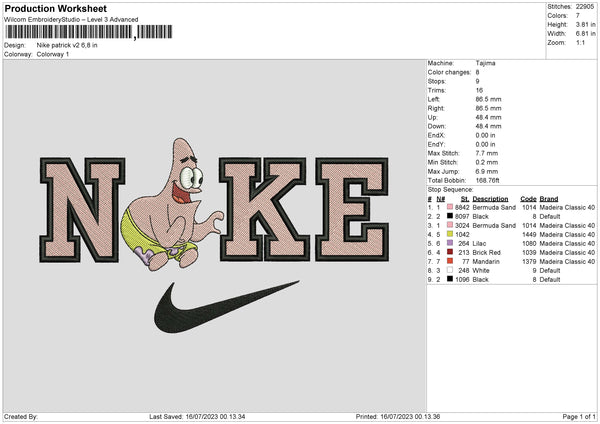600x424 pixels.
Task: Click the Production Worksheet title
Action: (x=55, y=8)
